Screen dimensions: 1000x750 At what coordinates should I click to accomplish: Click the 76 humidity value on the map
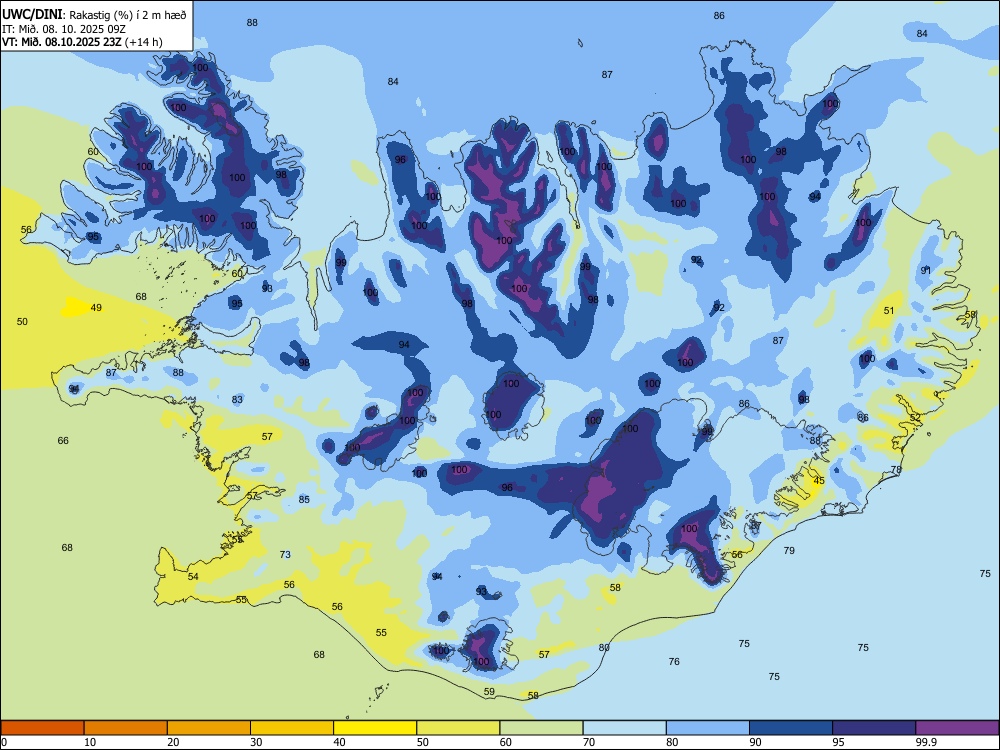(674, 661)
